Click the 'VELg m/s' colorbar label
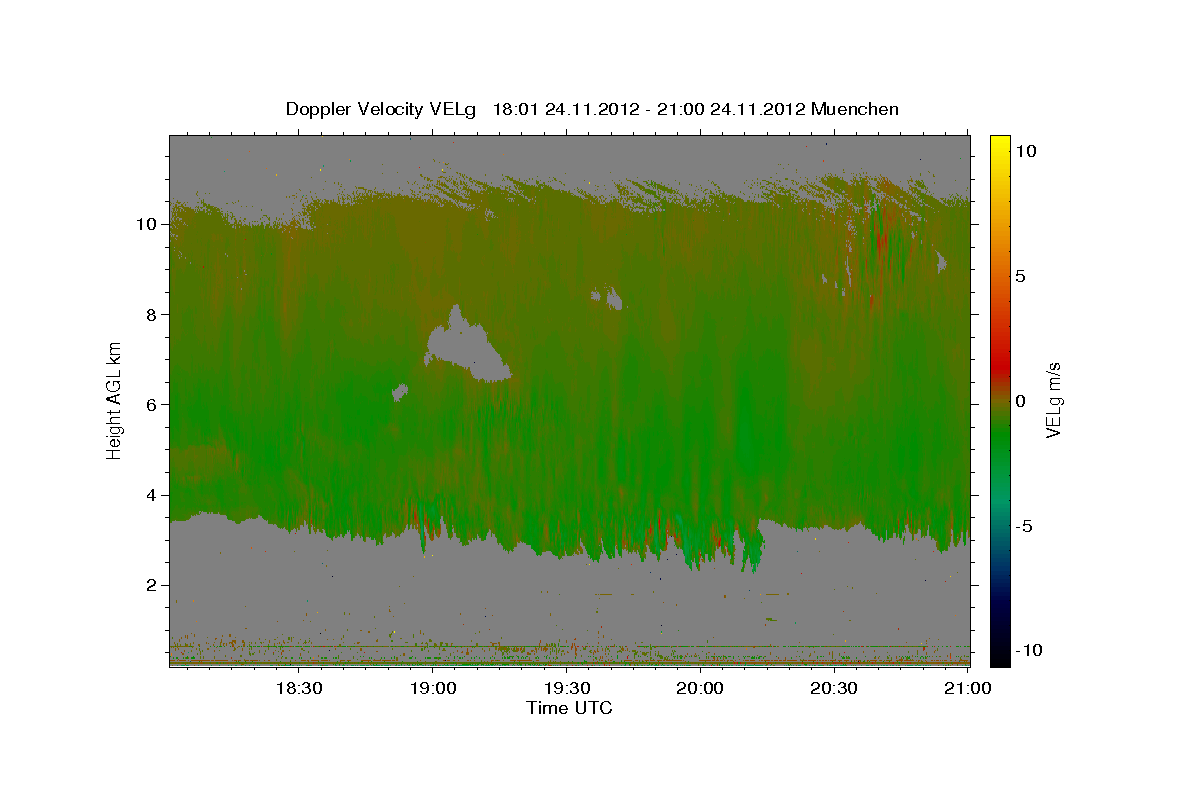The width and height of the screenshot is (1200, 800). [1052, 399]
